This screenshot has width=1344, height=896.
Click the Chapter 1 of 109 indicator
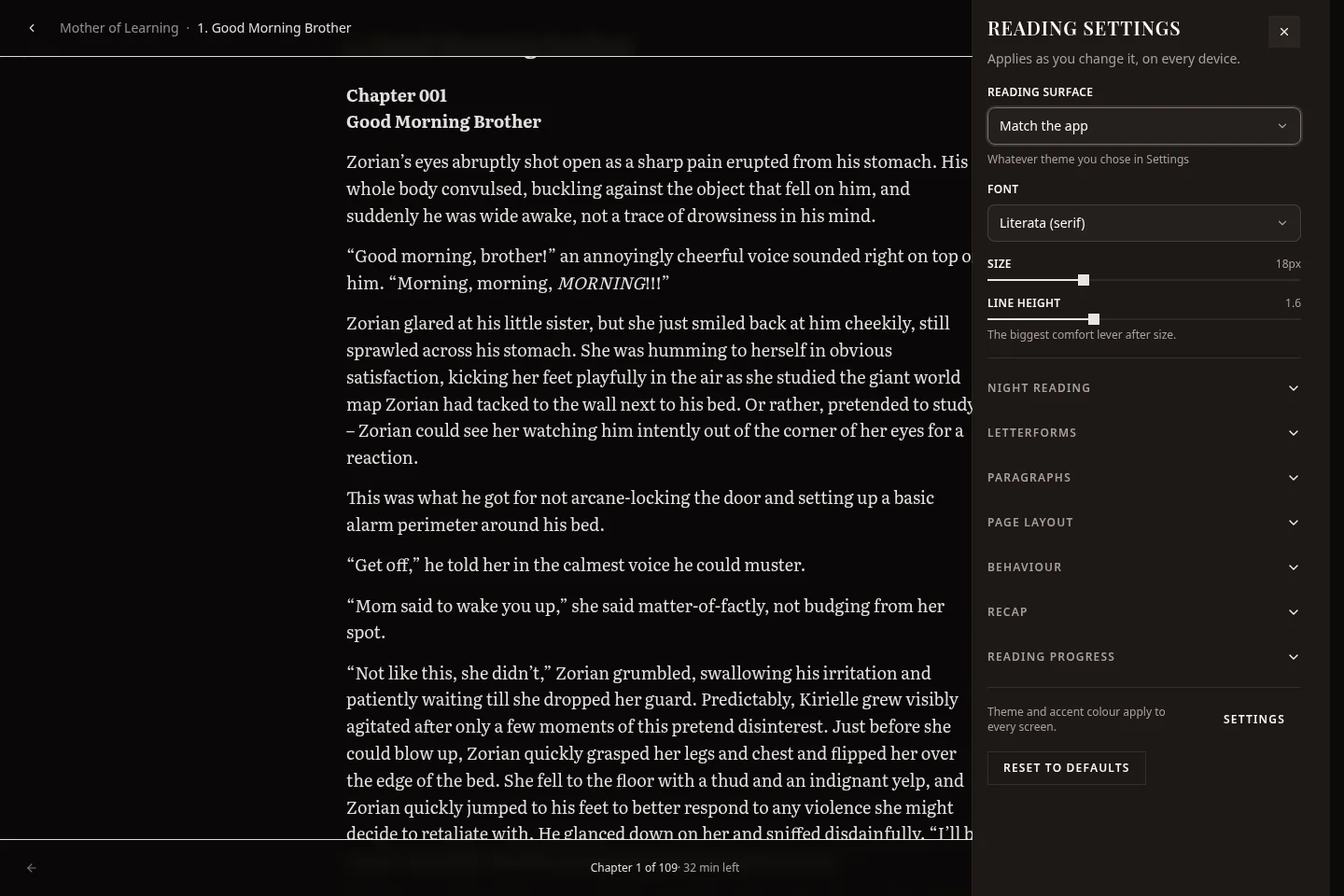pos(634,868)
